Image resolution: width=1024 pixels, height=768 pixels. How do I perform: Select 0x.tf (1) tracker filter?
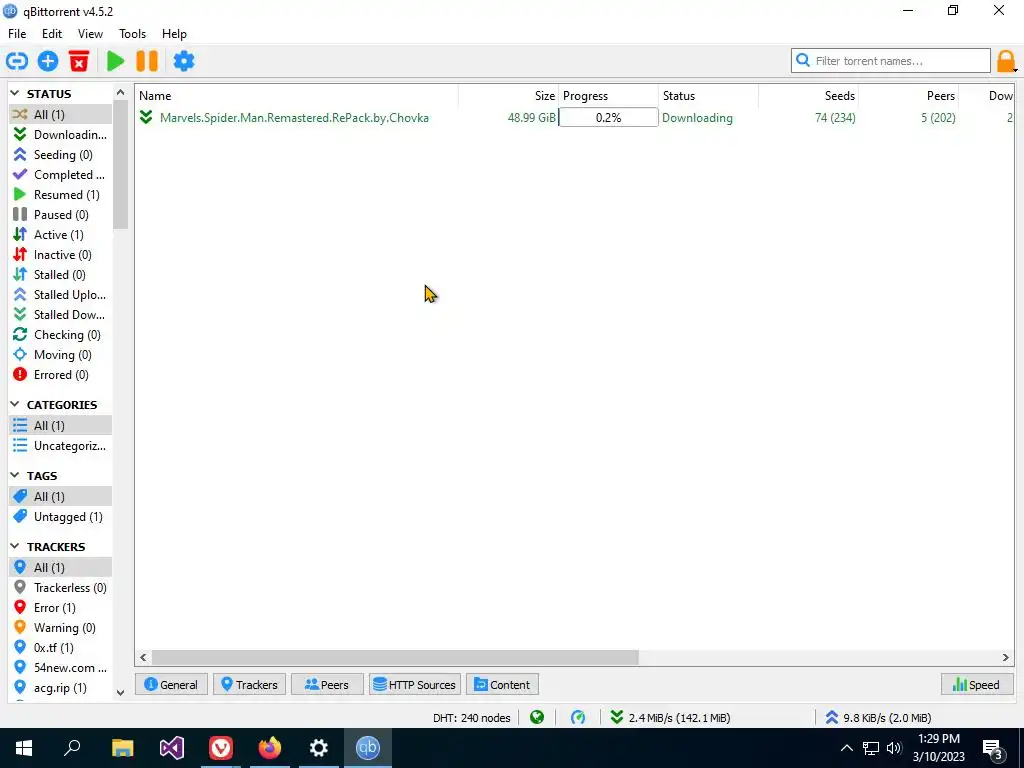tap(61, 648)
